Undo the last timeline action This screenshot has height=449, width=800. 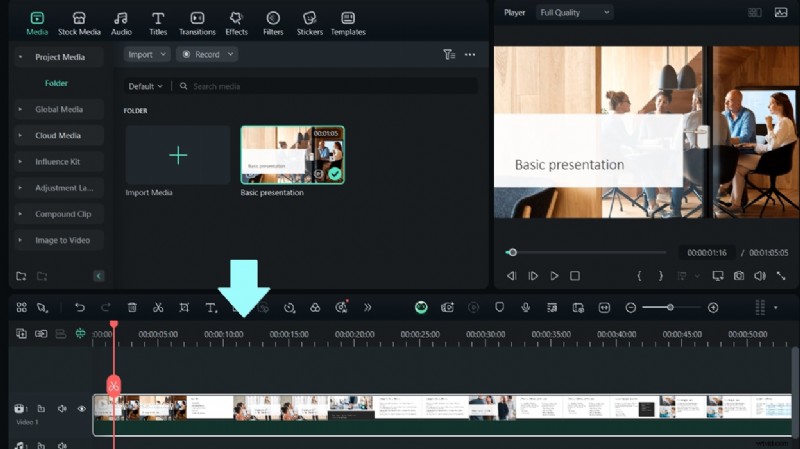pos(80,307)
